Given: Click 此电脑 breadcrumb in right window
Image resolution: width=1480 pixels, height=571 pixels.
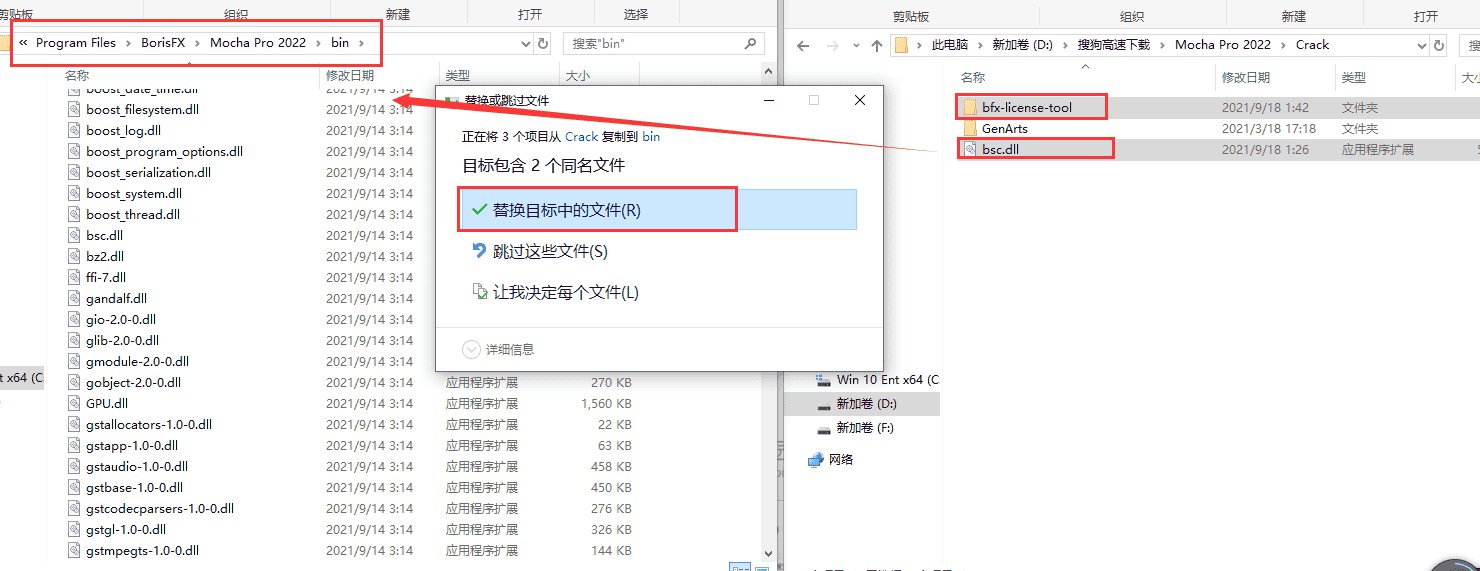Looking at the screenshot, I should [x=949, y=45].
